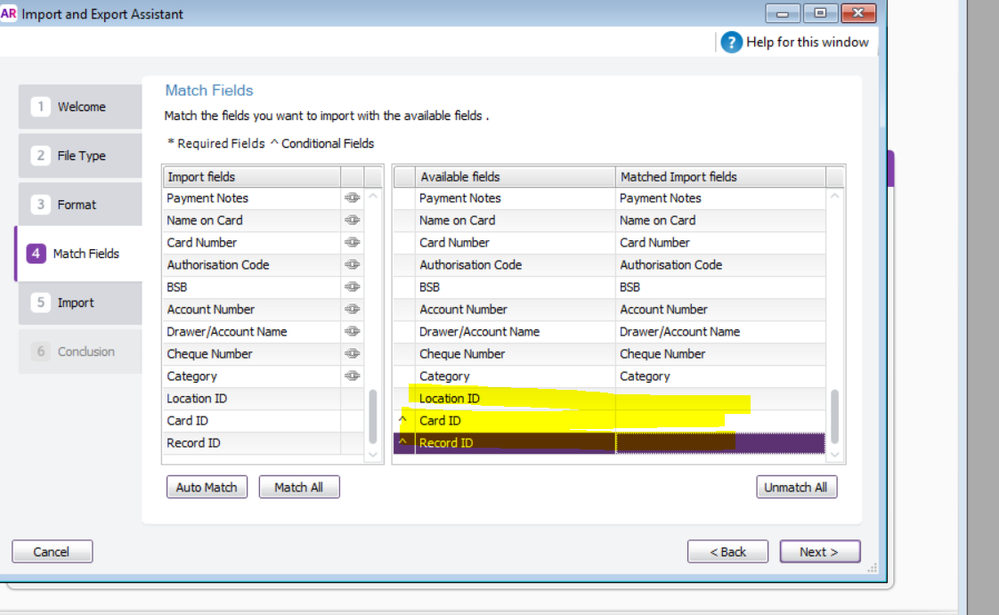
Task: Click link icon beside Card Number import field
Action: (x=352, y=243)
